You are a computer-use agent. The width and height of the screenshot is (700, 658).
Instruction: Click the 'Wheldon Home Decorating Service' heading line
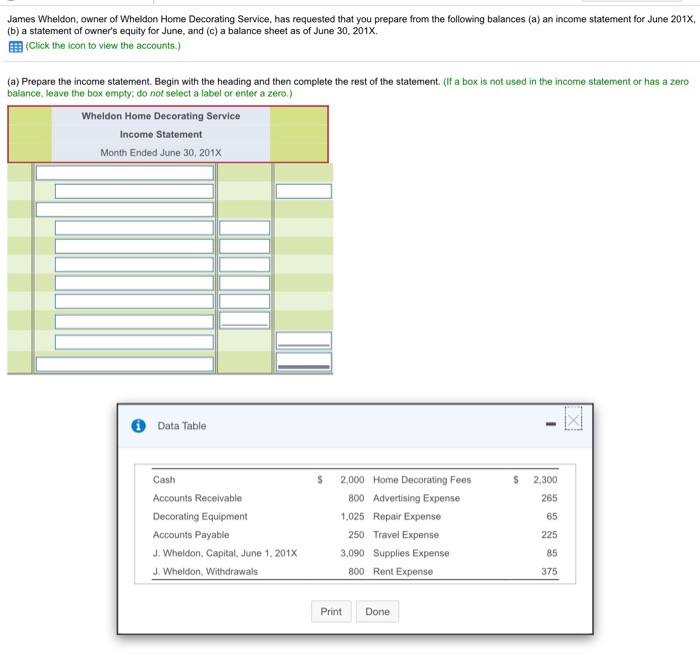[161, 116]
